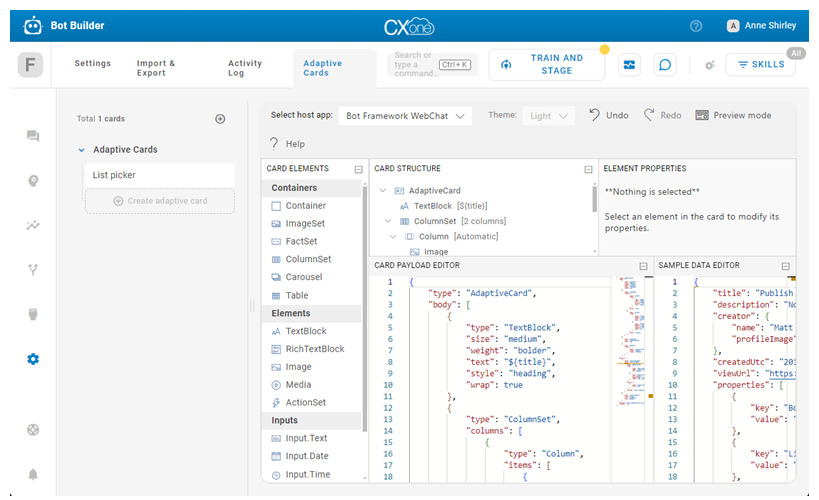Open the settings gear in left sidebar
819x500 pixels.
[x=33, y=359]
